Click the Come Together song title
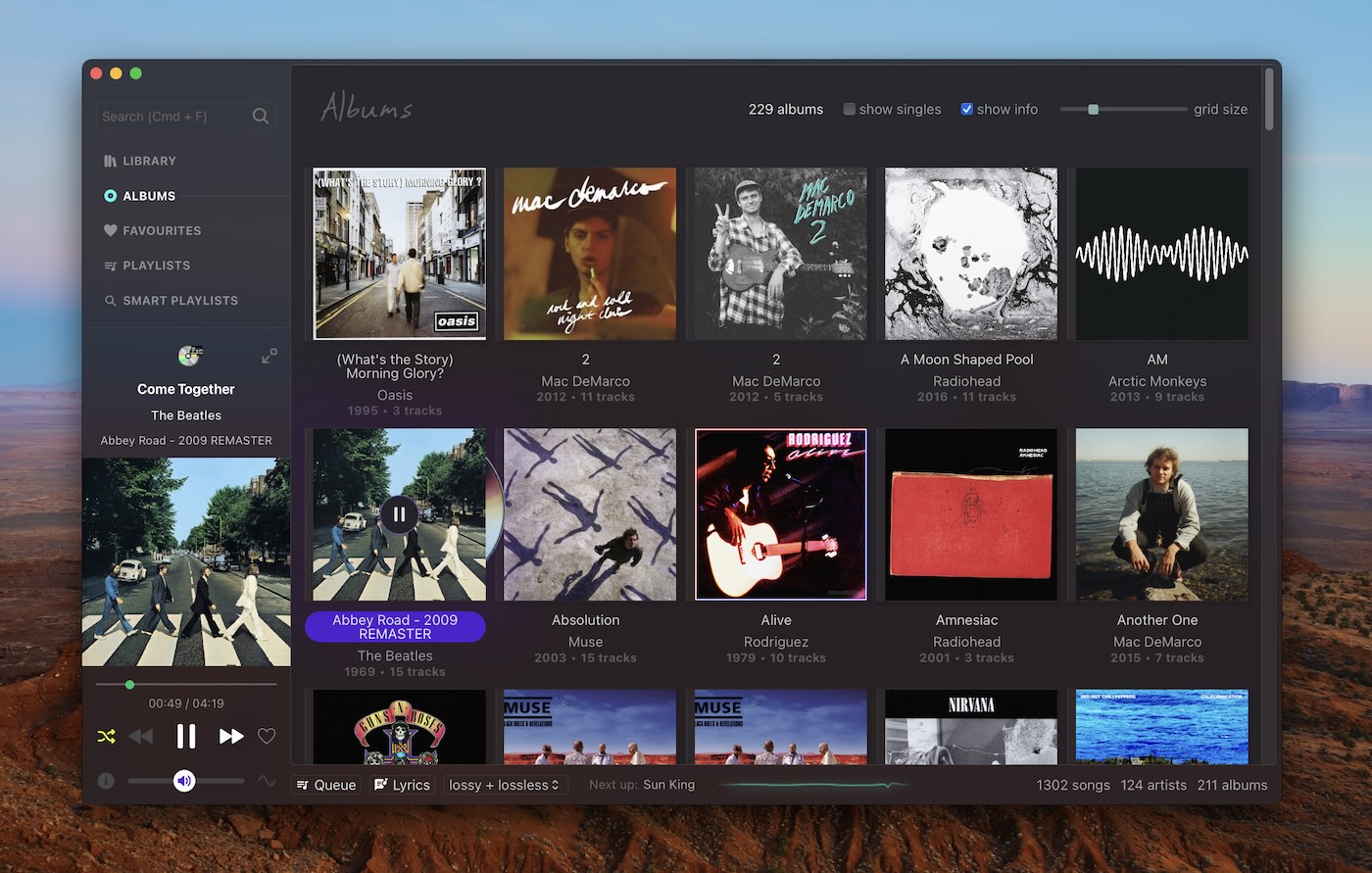 (x=186, y=389)
